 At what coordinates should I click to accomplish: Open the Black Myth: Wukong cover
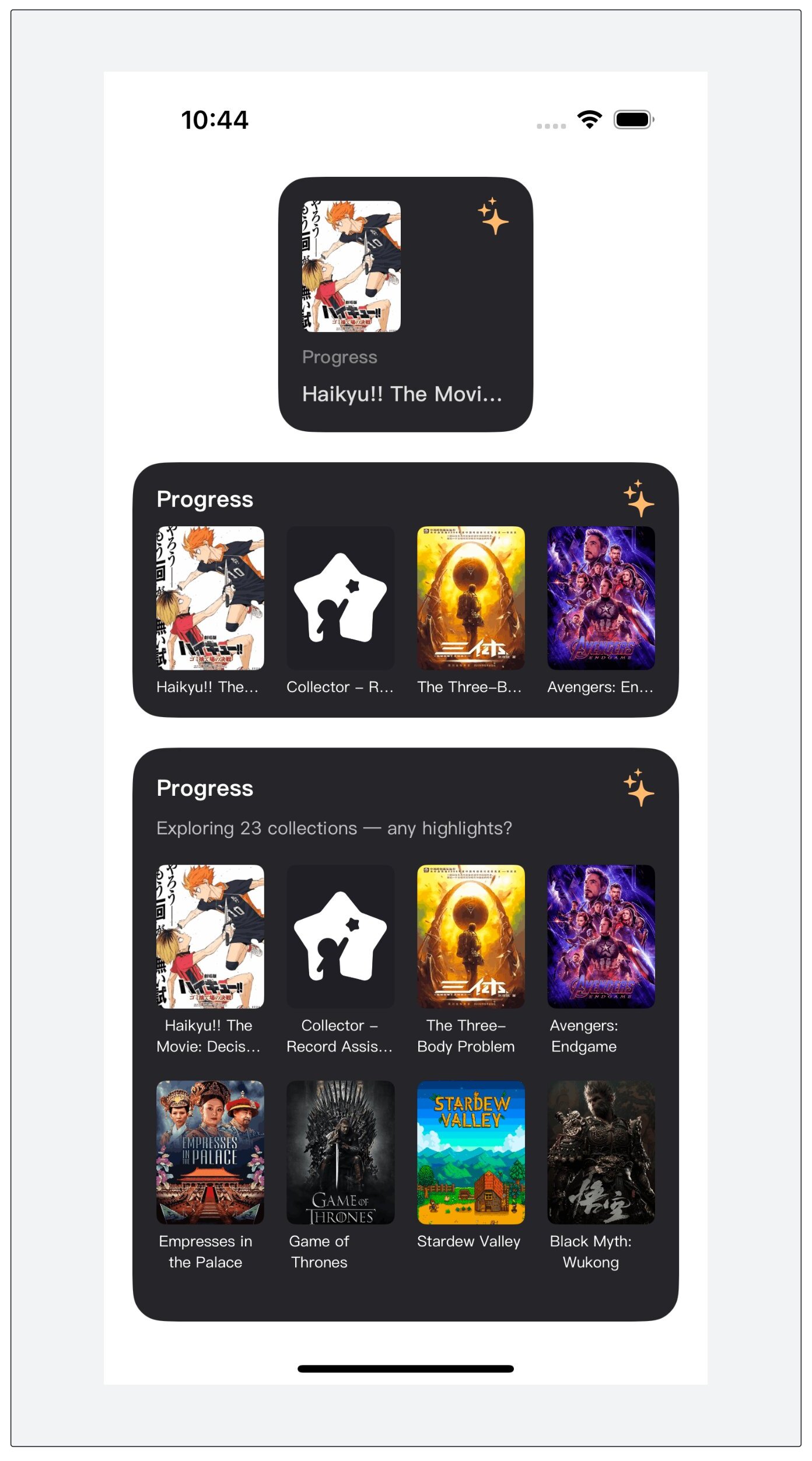tap(601, 1152)
